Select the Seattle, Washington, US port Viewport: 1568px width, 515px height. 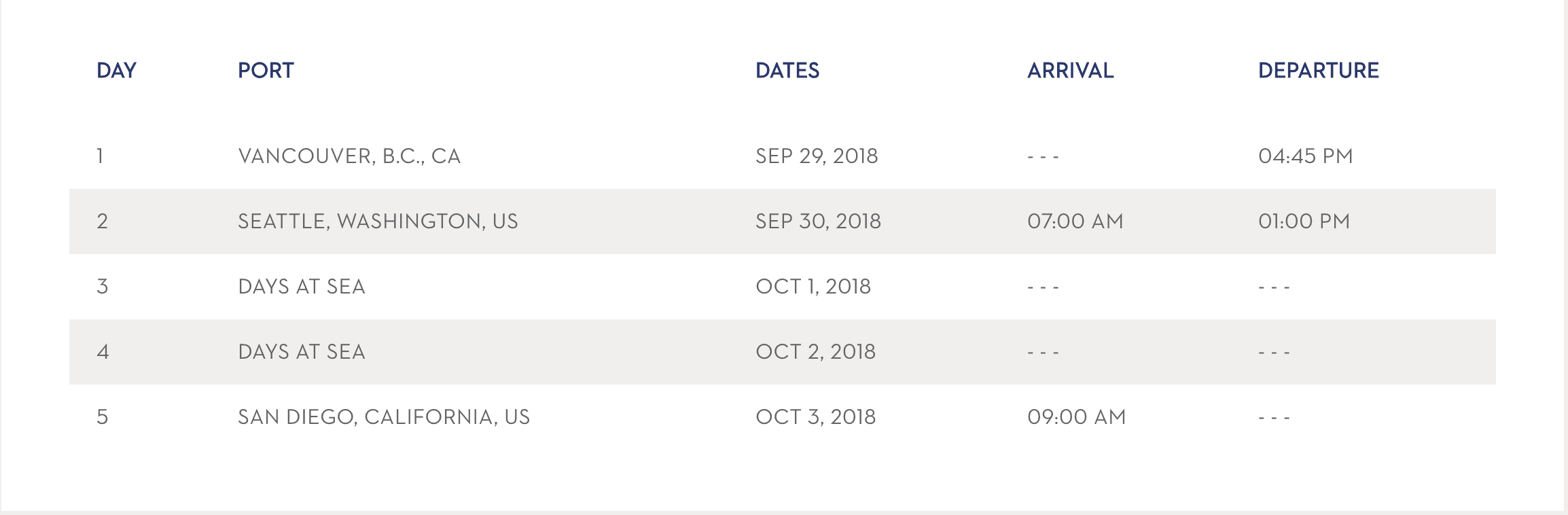378,221
